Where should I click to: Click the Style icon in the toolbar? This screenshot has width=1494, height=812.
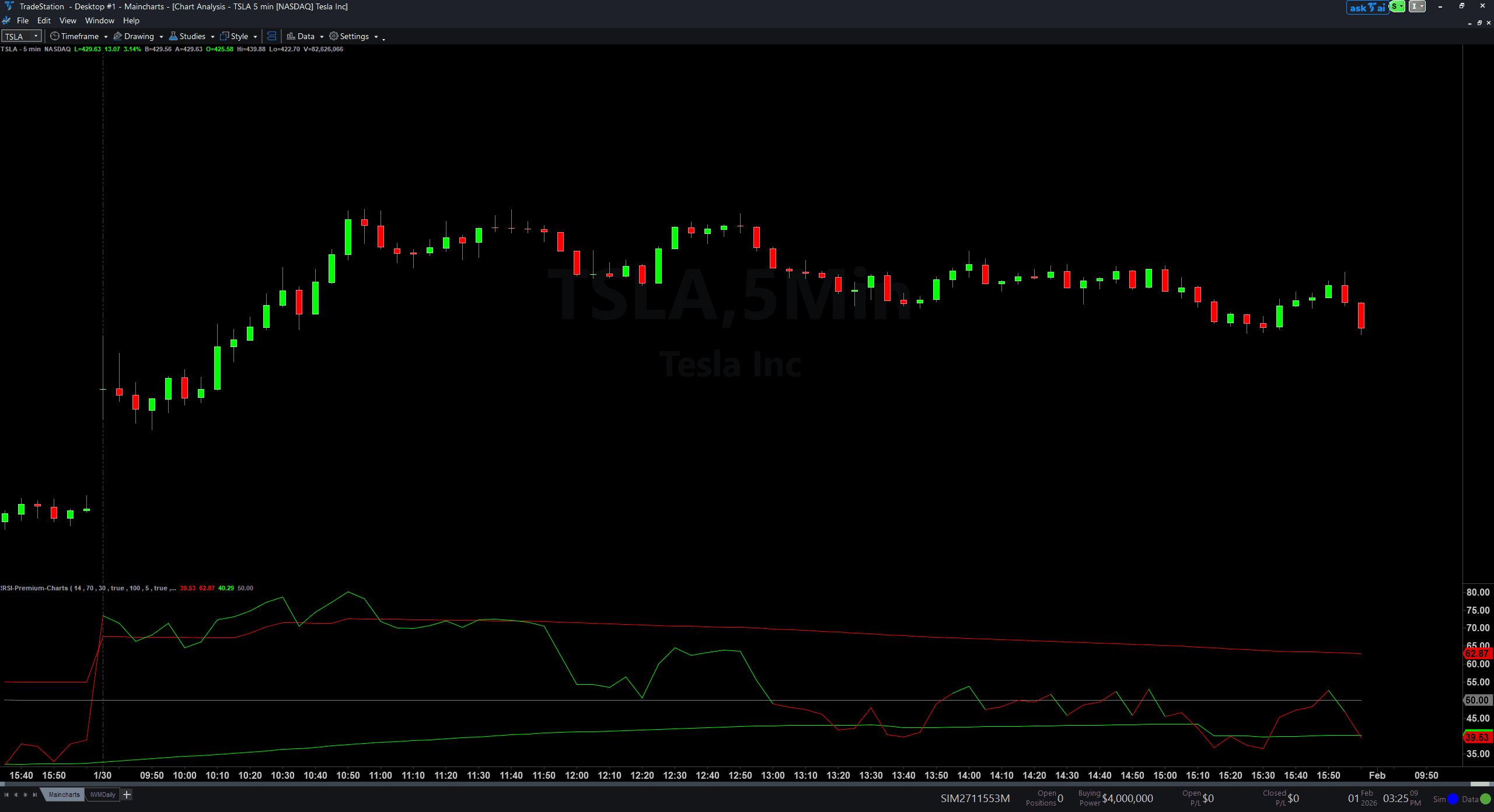(225, 36)
